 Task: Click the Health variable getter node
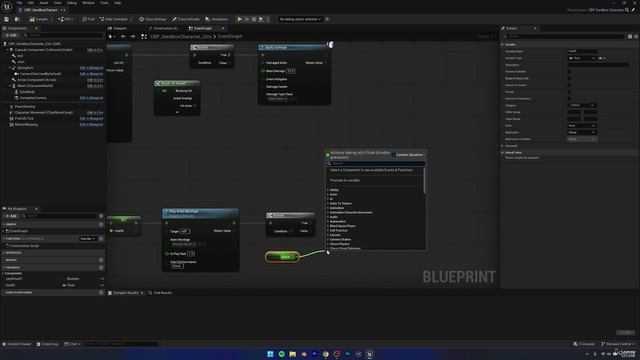(282, 257)
